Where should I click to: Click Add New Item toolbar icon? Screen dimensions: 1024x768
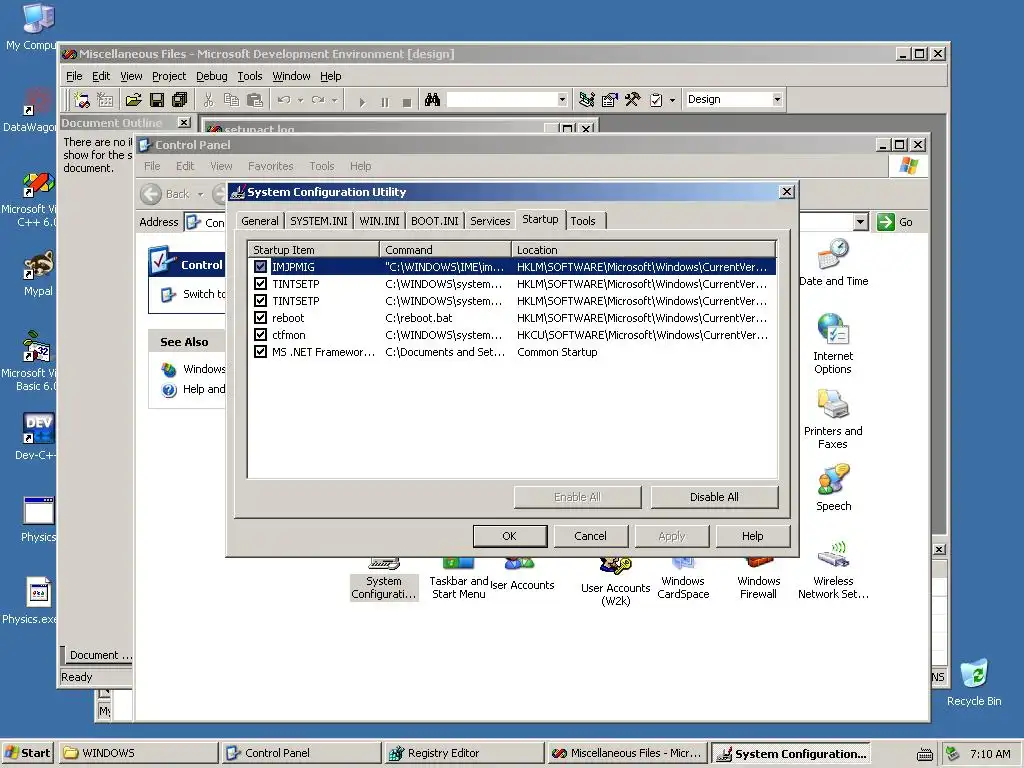pos(105,100)
